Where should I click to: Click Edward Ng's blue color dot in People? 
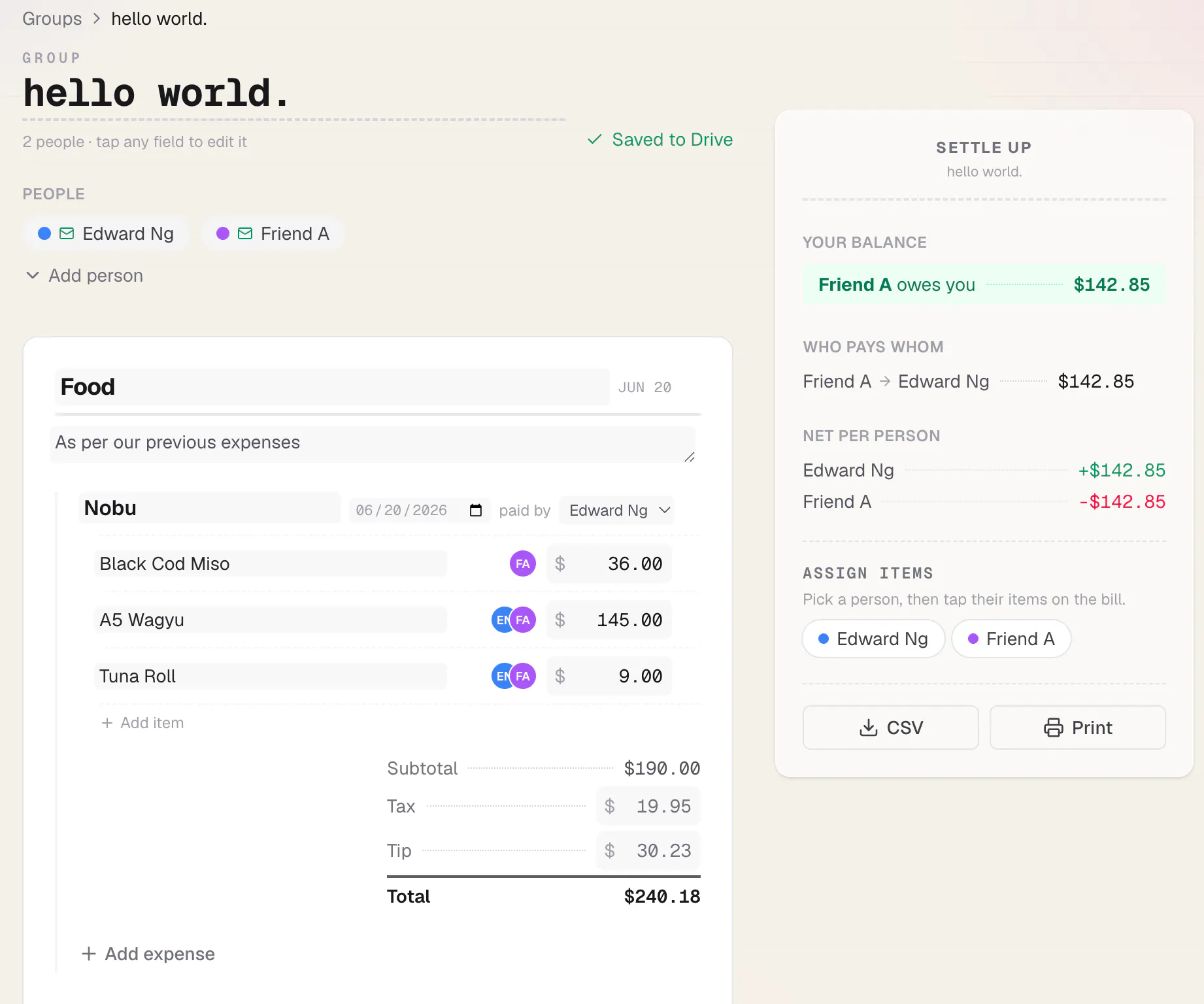pos(44,233)
